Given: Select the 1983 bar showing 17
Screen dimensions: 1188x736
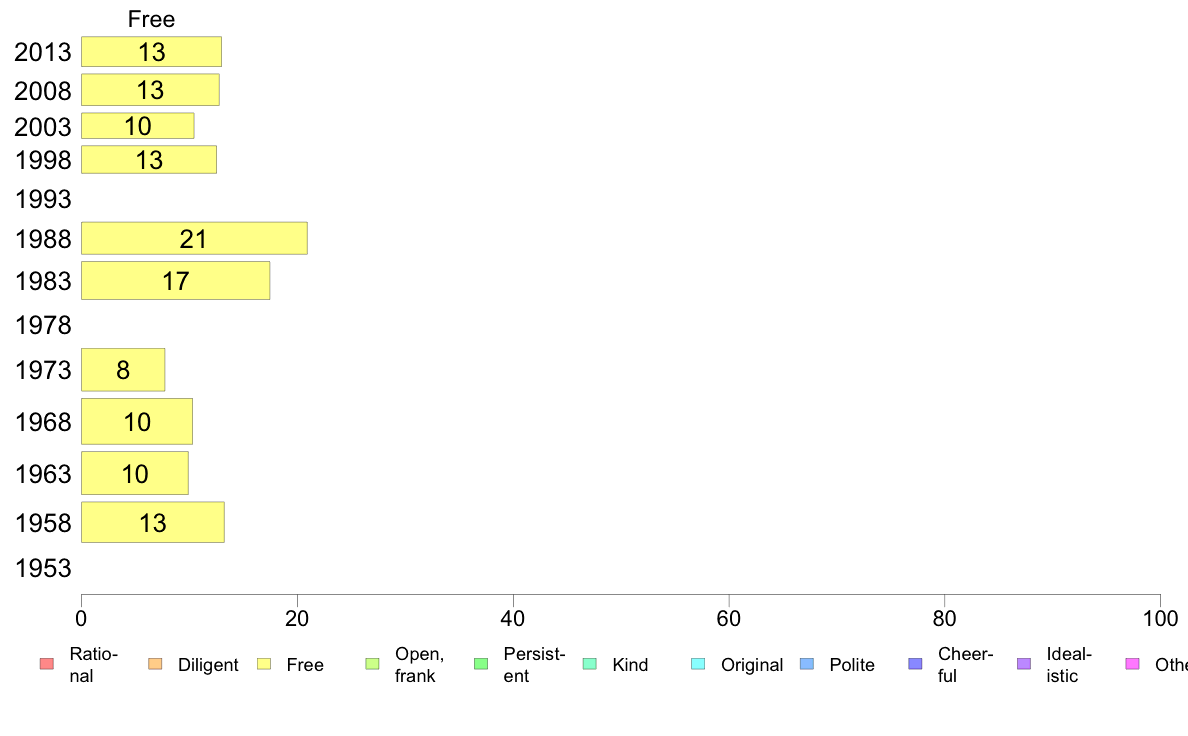Looking at the screenshot, I should 175,280.
